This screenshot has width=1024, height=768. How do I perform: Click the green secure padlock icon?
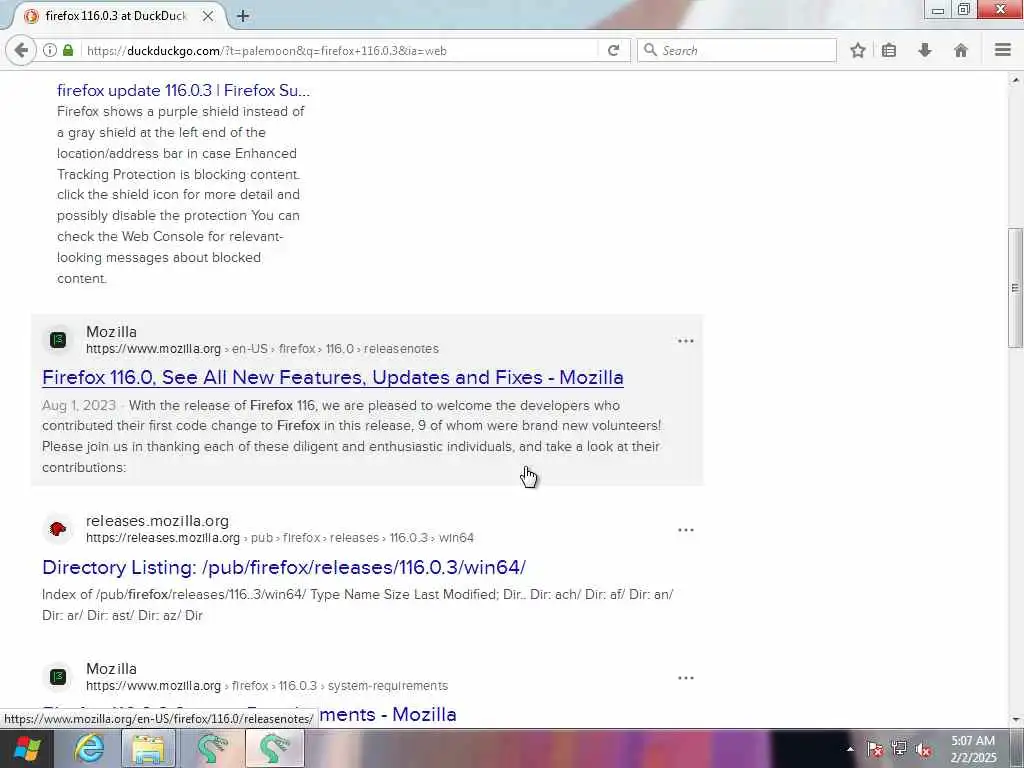tap(68, 50)
